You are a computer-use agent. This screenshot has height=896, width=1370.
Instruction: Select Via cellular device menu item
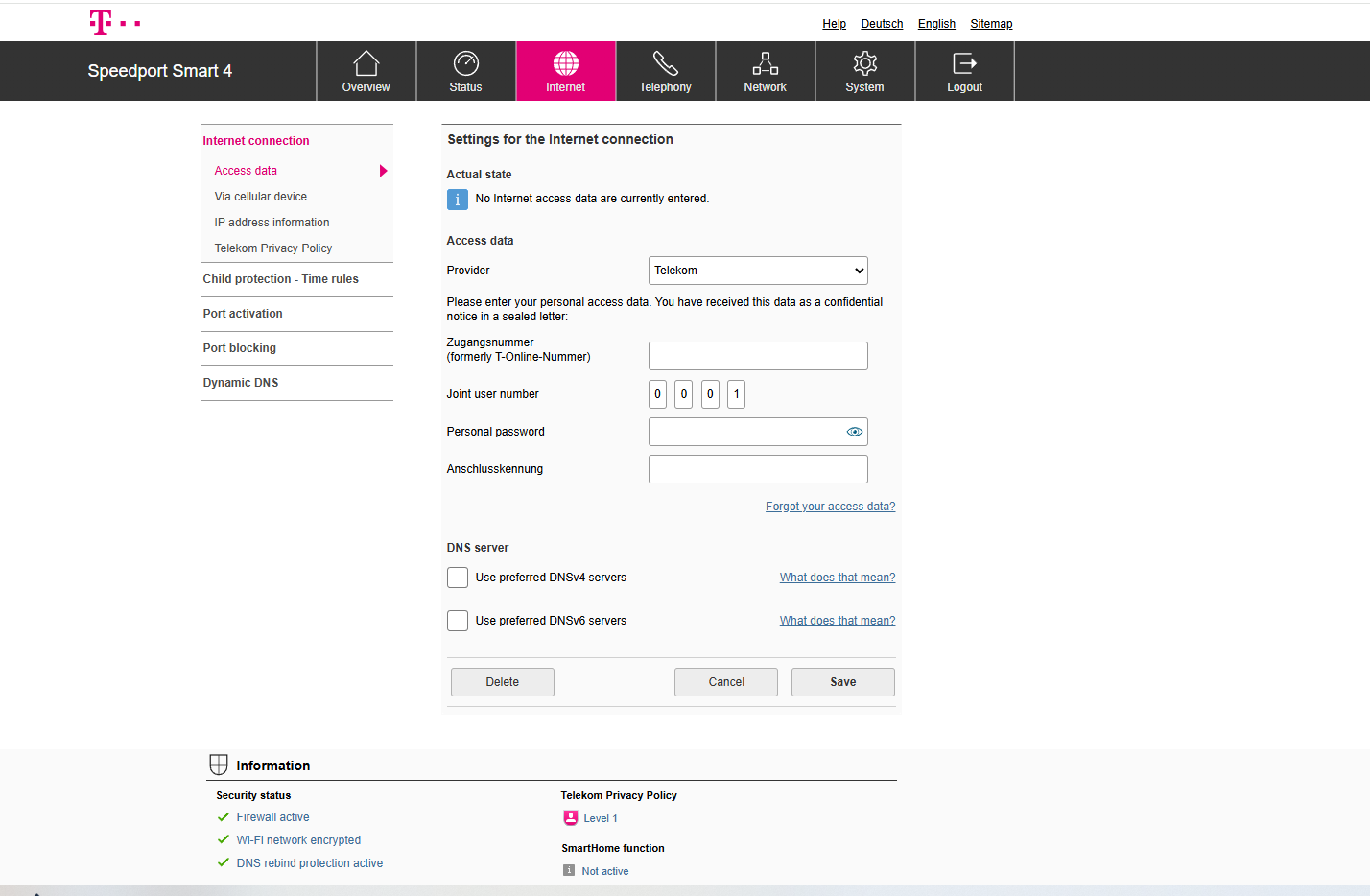coord(261,197)
